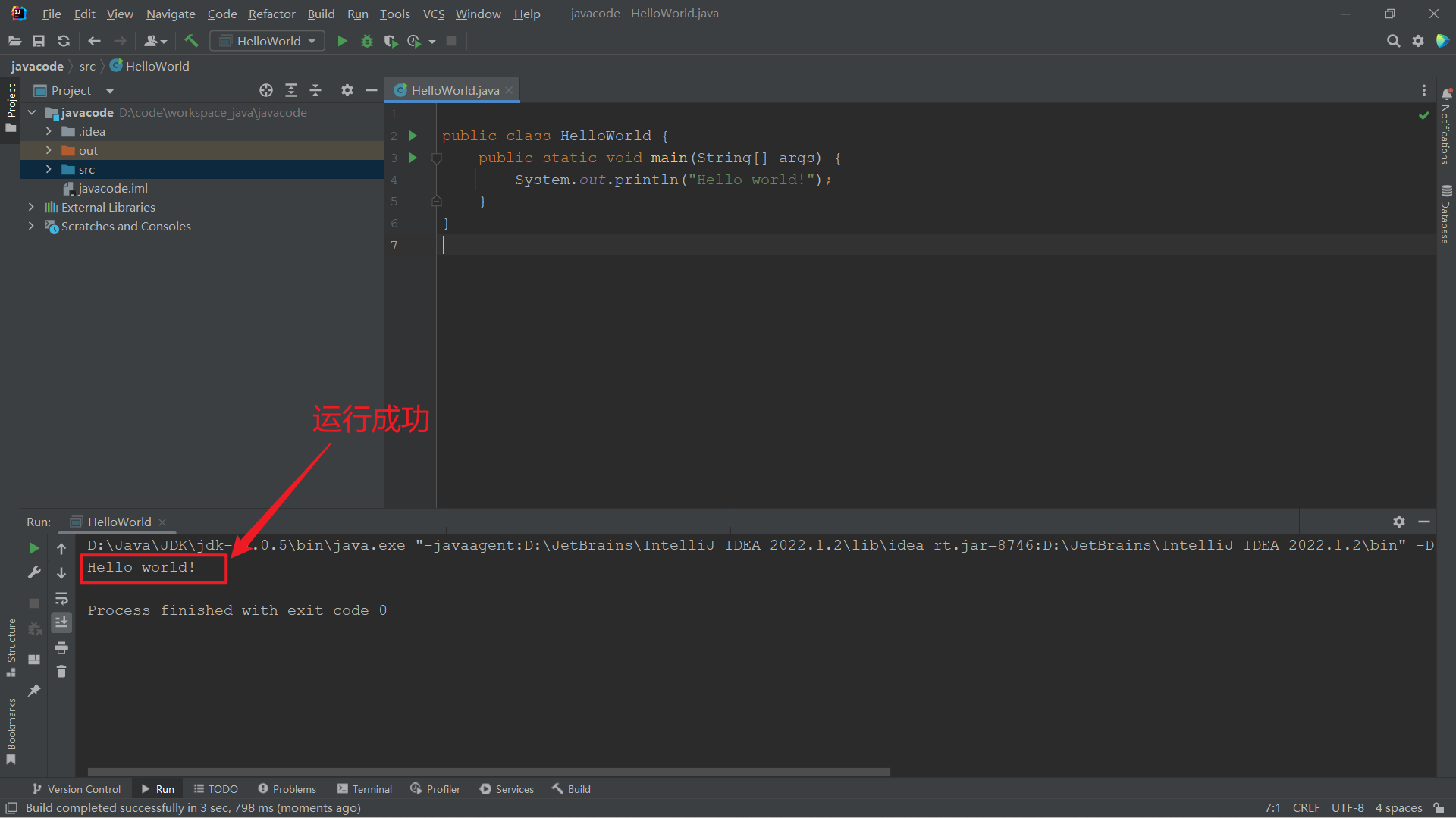The image size is (1456, 818).
Task: Open the Build tool window
Action: point(571,789)
